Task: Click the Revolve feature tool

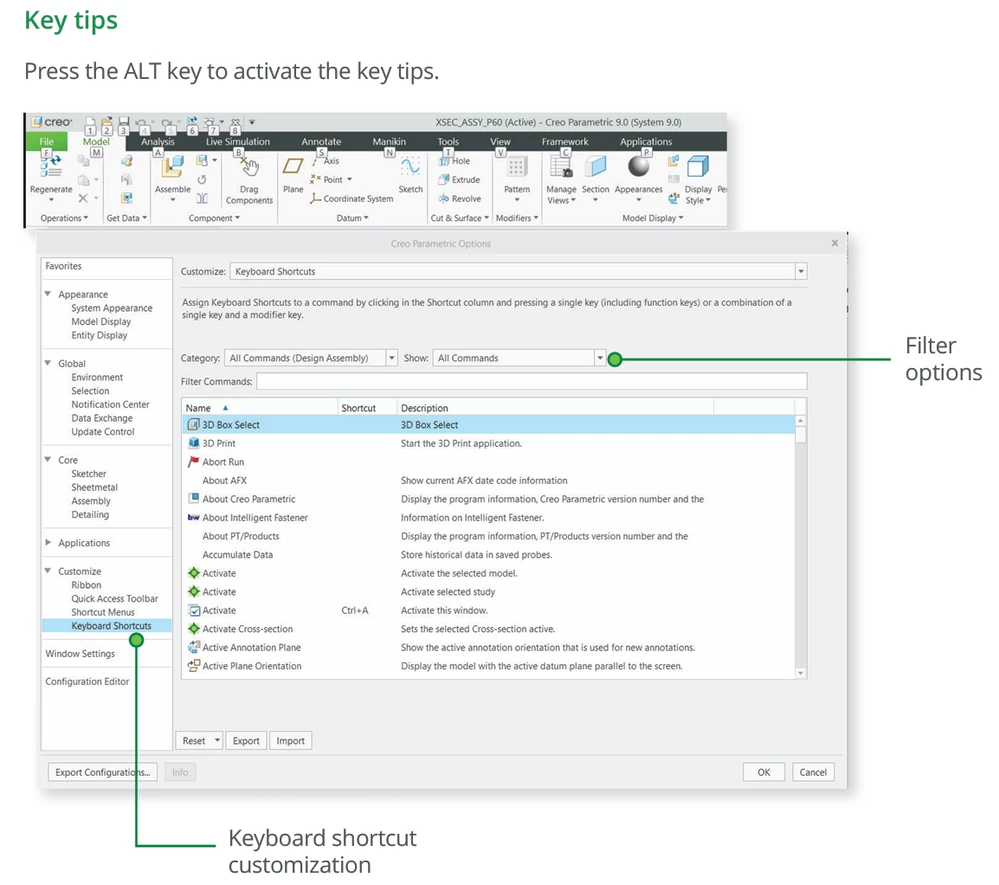Action: pyautogui.click(x=459, y=199)
